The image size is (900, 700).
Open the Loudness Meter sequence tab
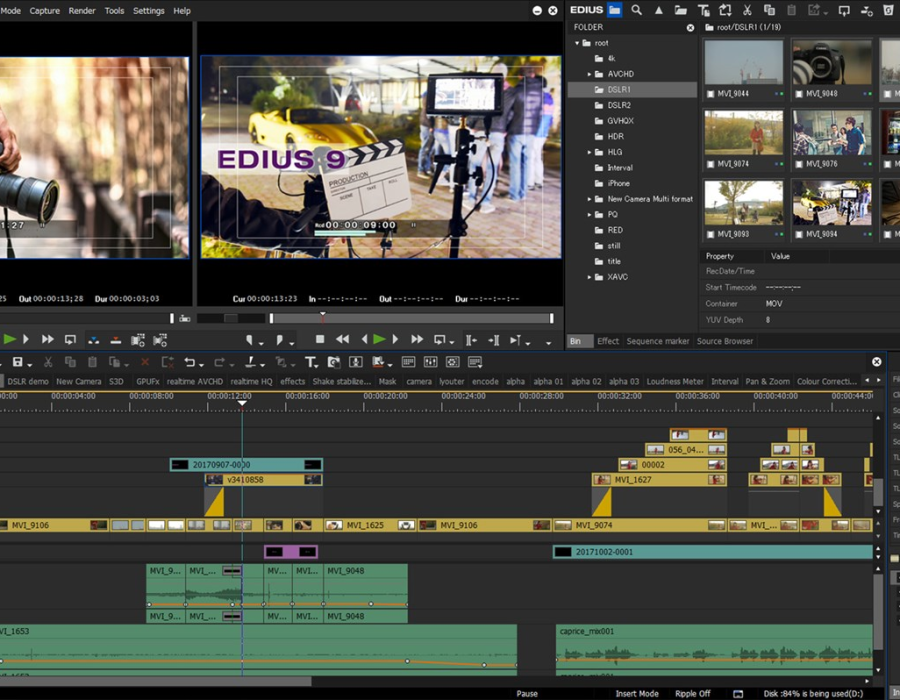[675, 381]
